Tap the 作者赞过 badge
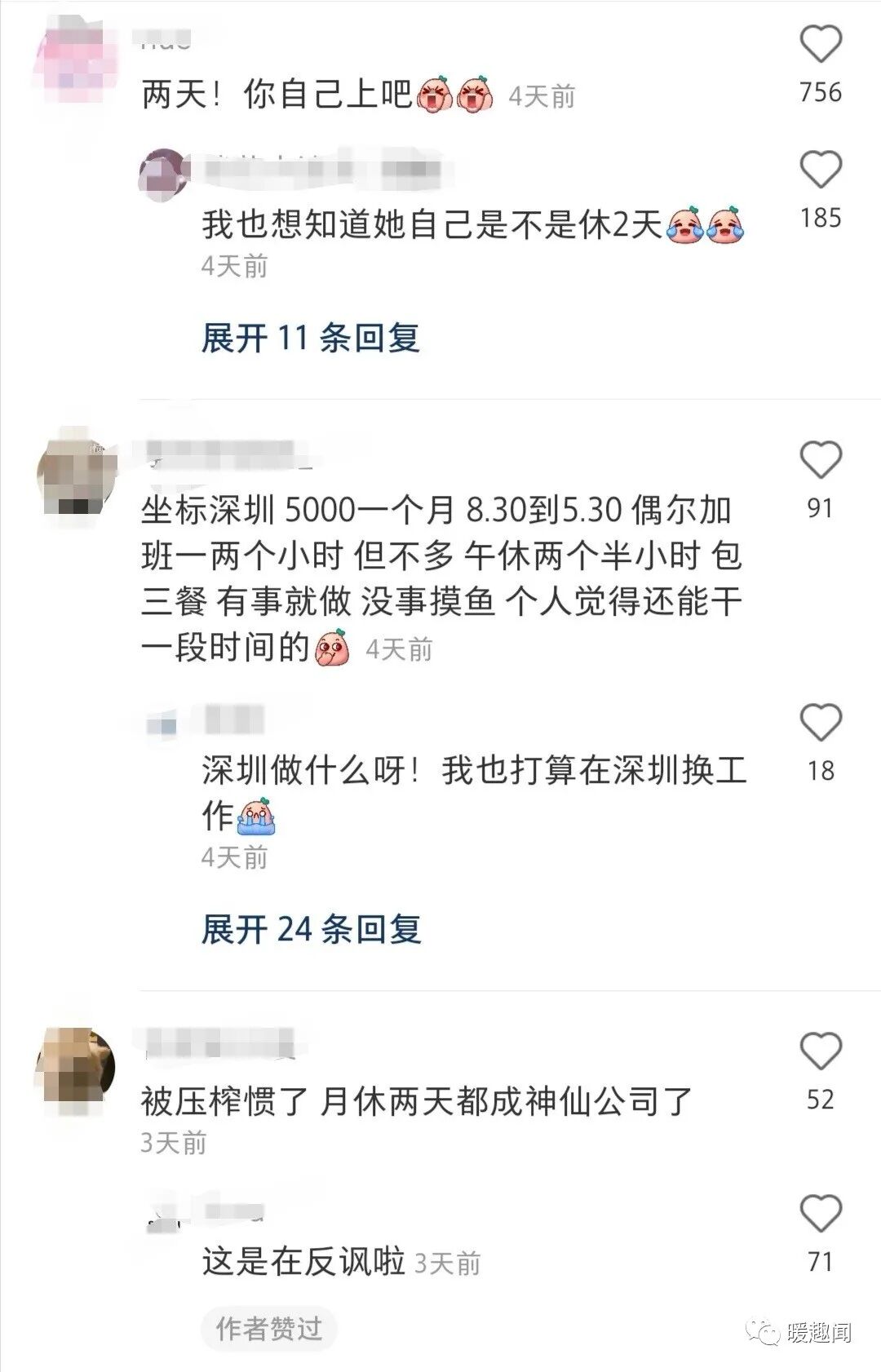This screenshot has width=881, height=1372. click(x=268, y=1329)
